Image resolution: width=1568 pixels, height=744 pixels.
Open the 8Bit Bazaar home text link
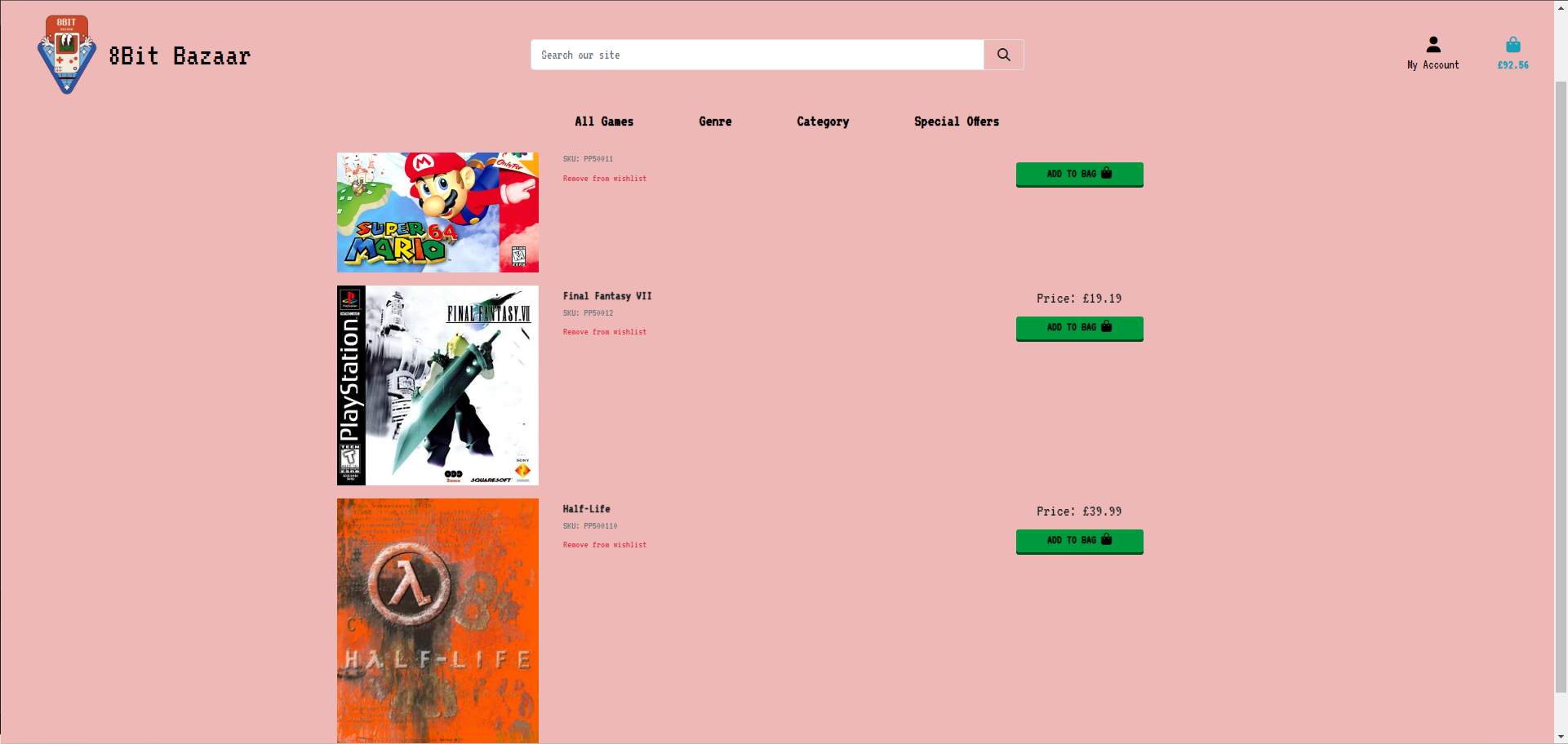(x=180, y=56)
